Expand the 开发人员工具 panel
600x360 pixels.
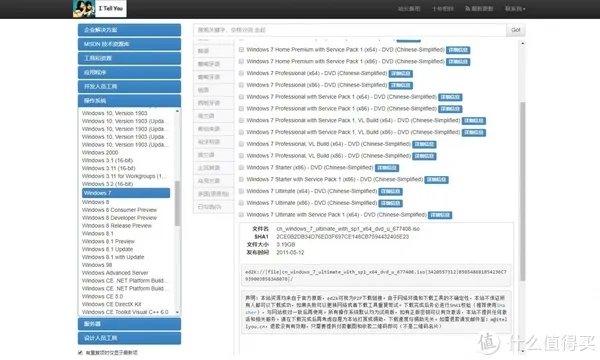point(129,86)
